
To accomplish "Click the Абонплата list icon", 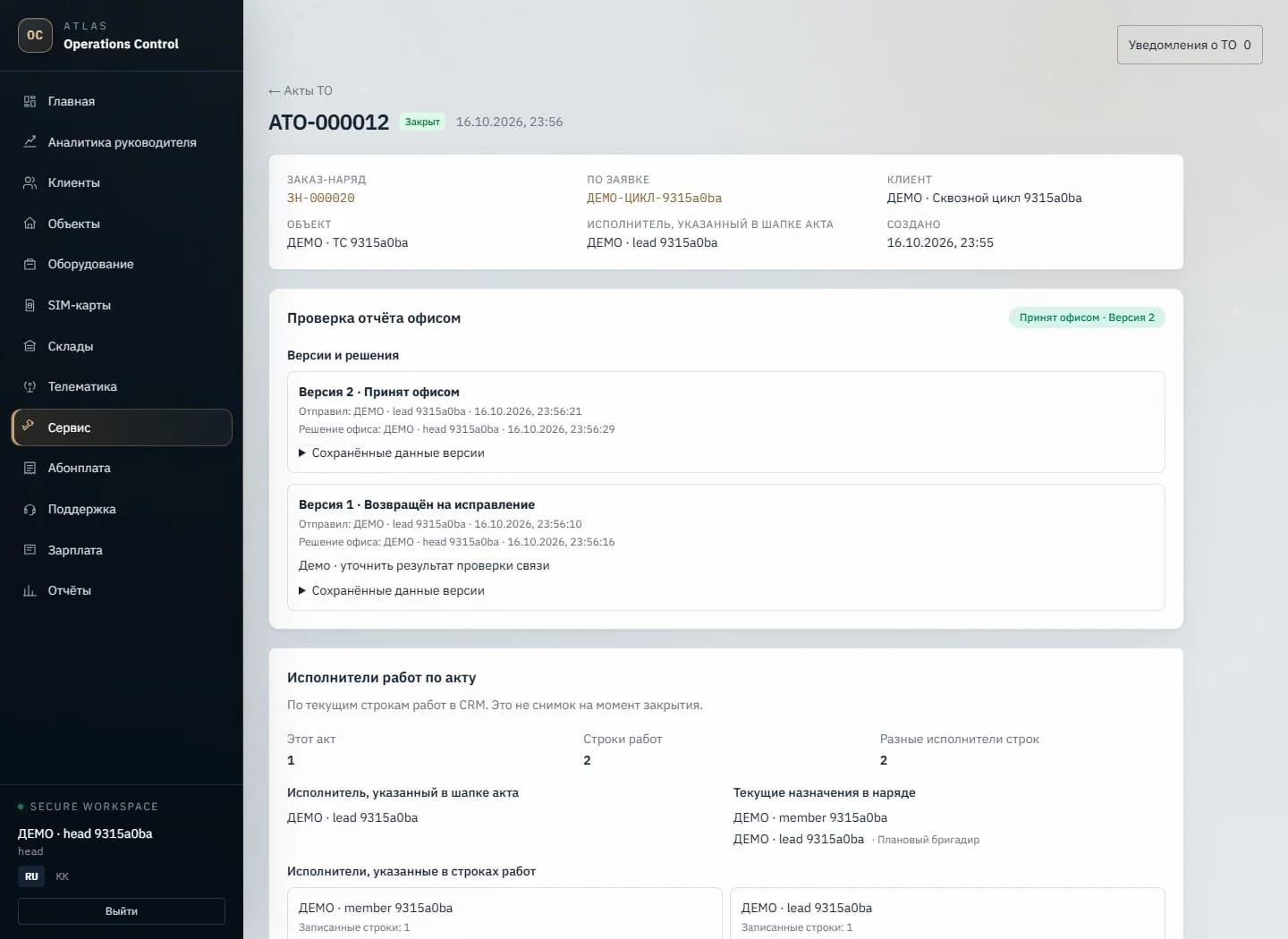I will (x=30, y=468).
